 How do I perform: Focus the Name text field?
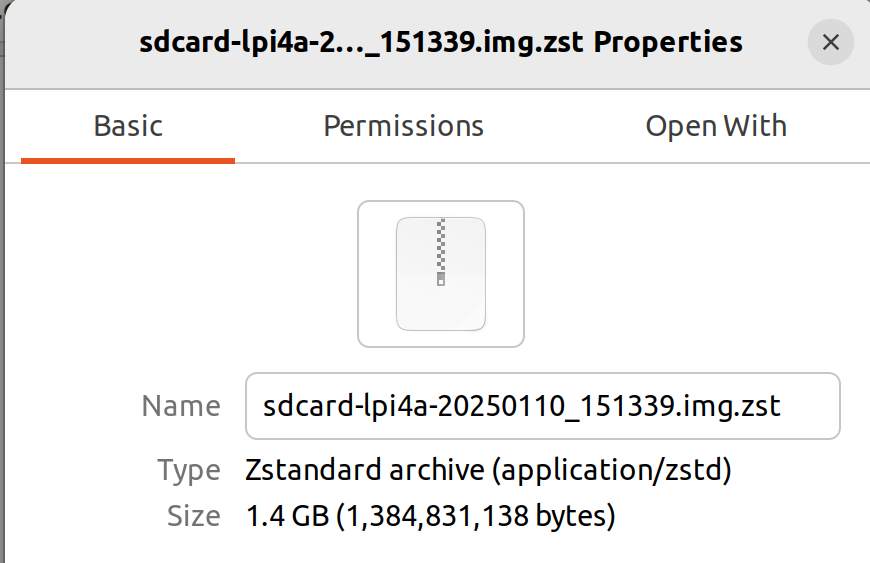(543, 406)
